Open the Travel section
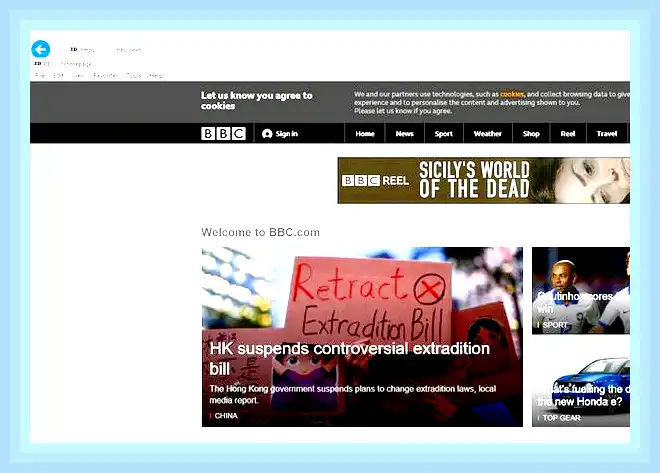The height and width of the screenshot is (473, 660). coord(607,133)
